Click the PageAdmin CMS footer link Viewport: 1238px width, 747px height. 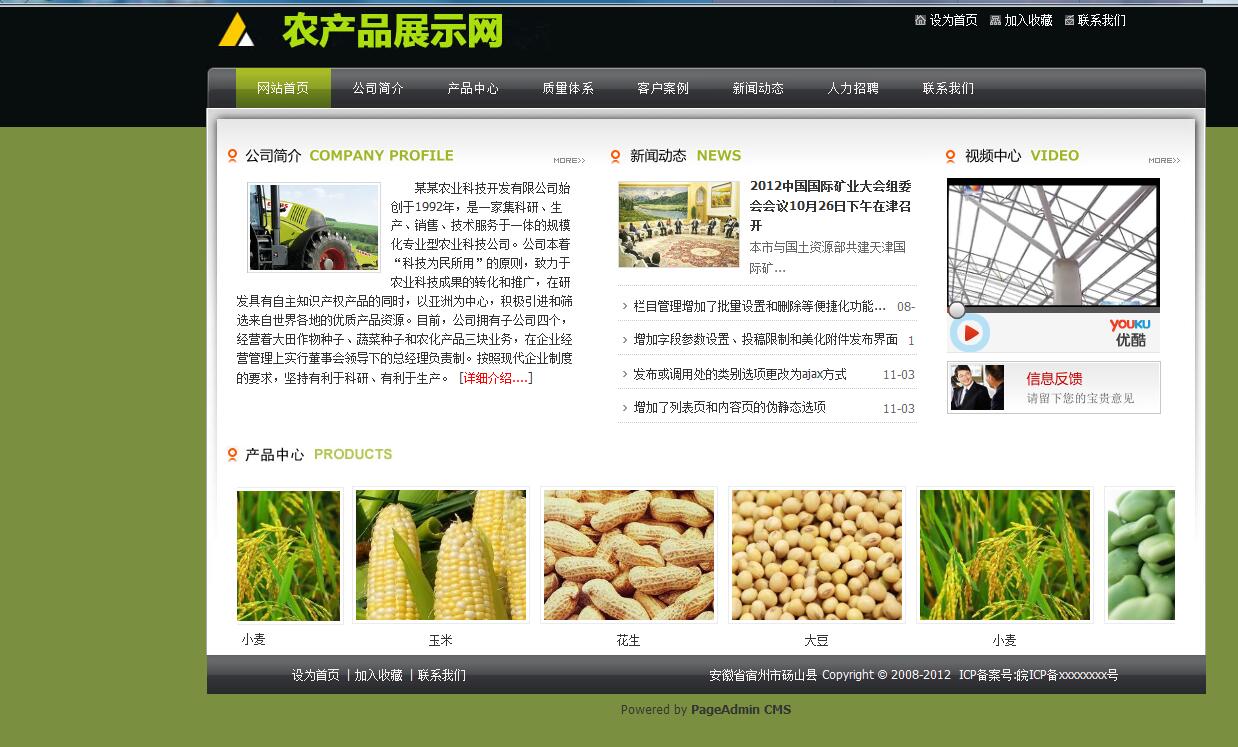tap(740, 710)
